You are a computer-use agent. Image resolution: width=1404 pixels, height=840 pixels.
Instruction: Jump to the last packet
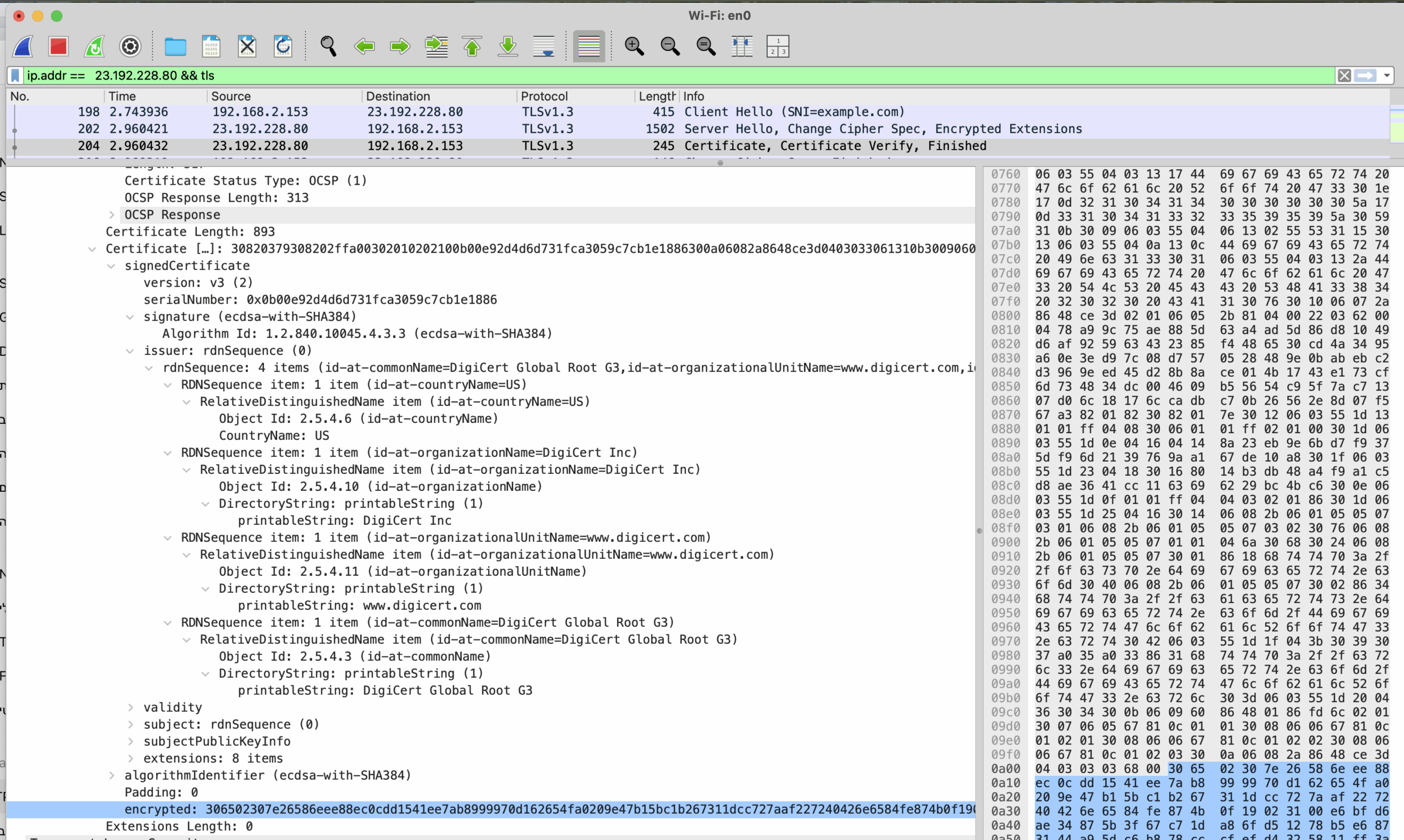pyautogui.click(x=508, y=46)
